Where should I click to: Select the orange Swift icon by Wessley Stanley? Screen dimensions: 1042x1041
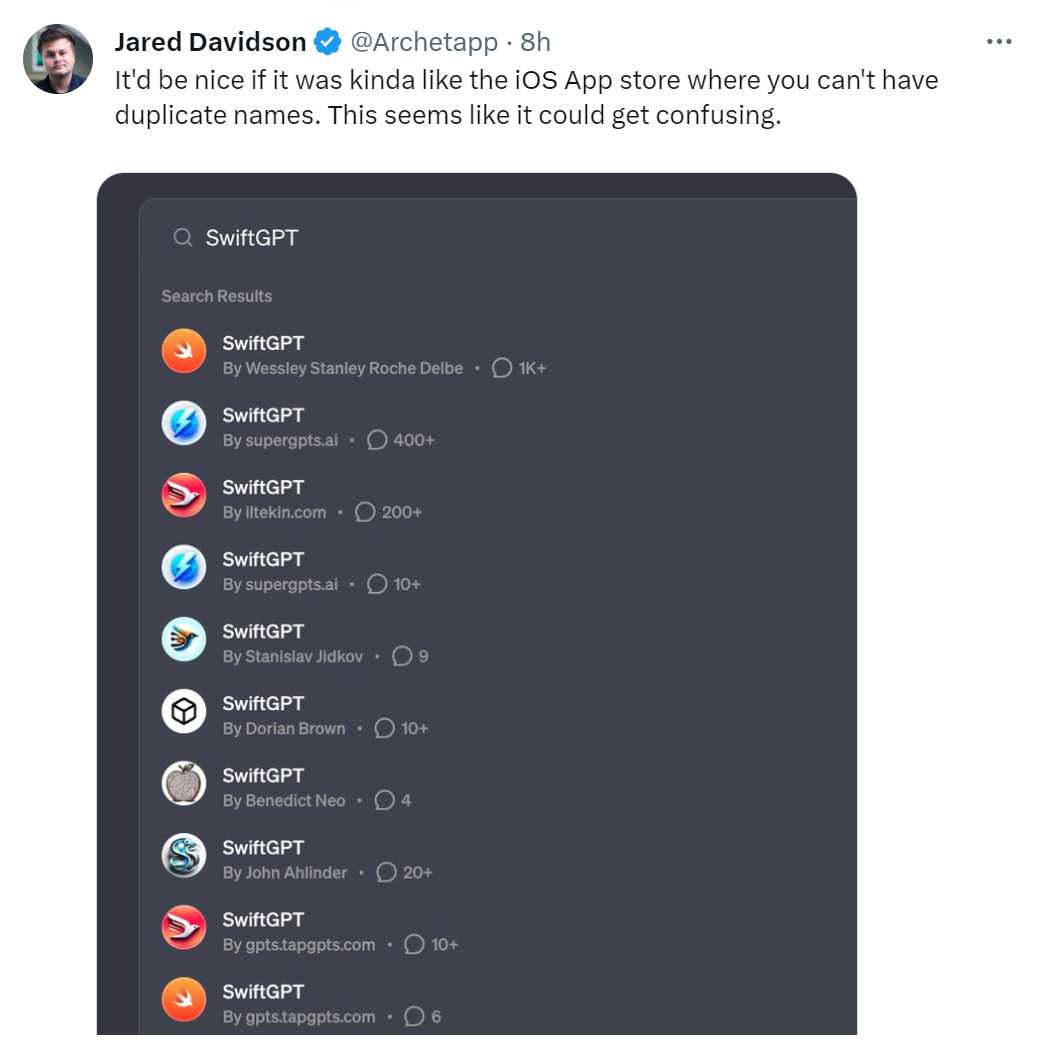pyautogui.click(x=184, y=352)
